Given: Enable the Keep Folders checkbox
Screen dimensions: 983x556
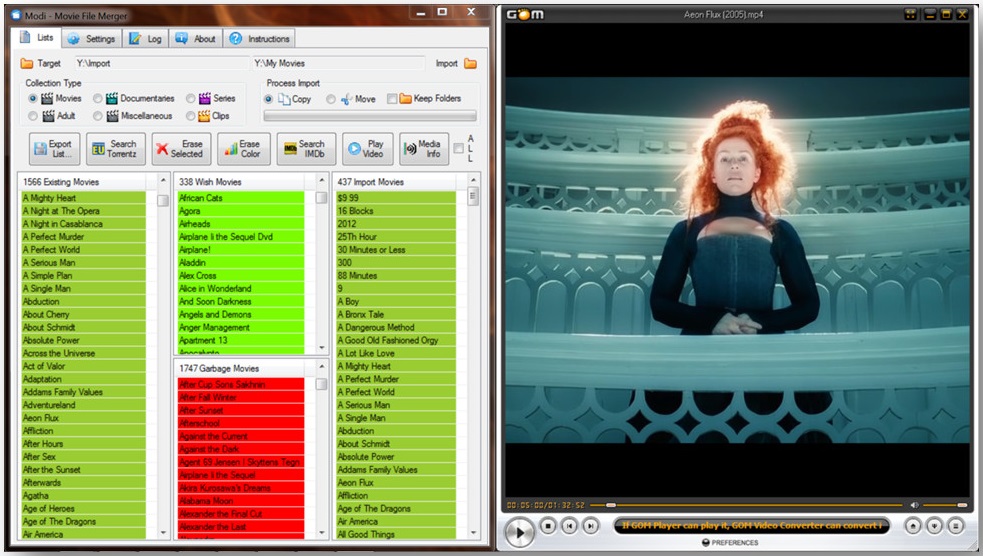Looking at the screenshot, I should click(392, 99).
